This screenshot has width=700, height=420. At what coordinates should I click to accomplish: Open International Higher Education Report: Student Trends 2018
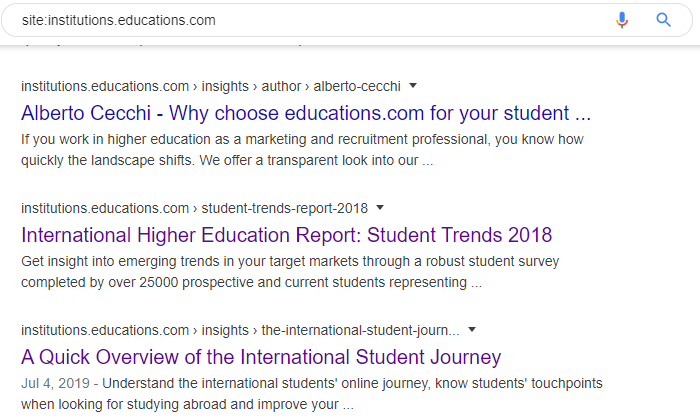tap(286, 235)
